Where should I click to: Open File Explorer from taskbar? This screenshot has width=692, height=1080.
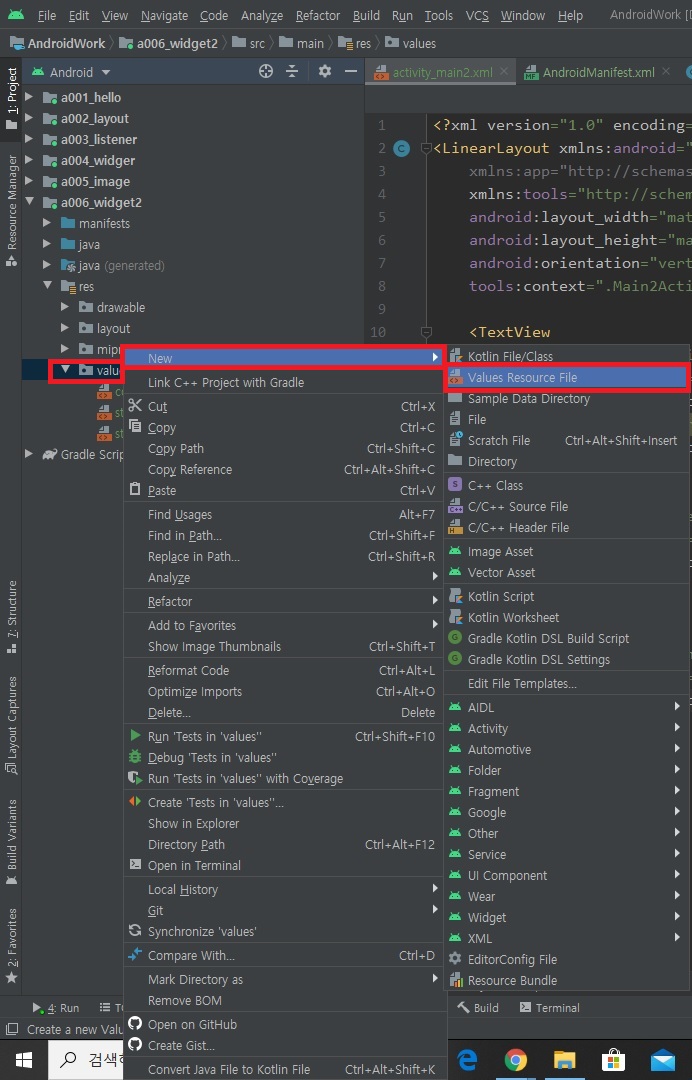click(565, 1060)
